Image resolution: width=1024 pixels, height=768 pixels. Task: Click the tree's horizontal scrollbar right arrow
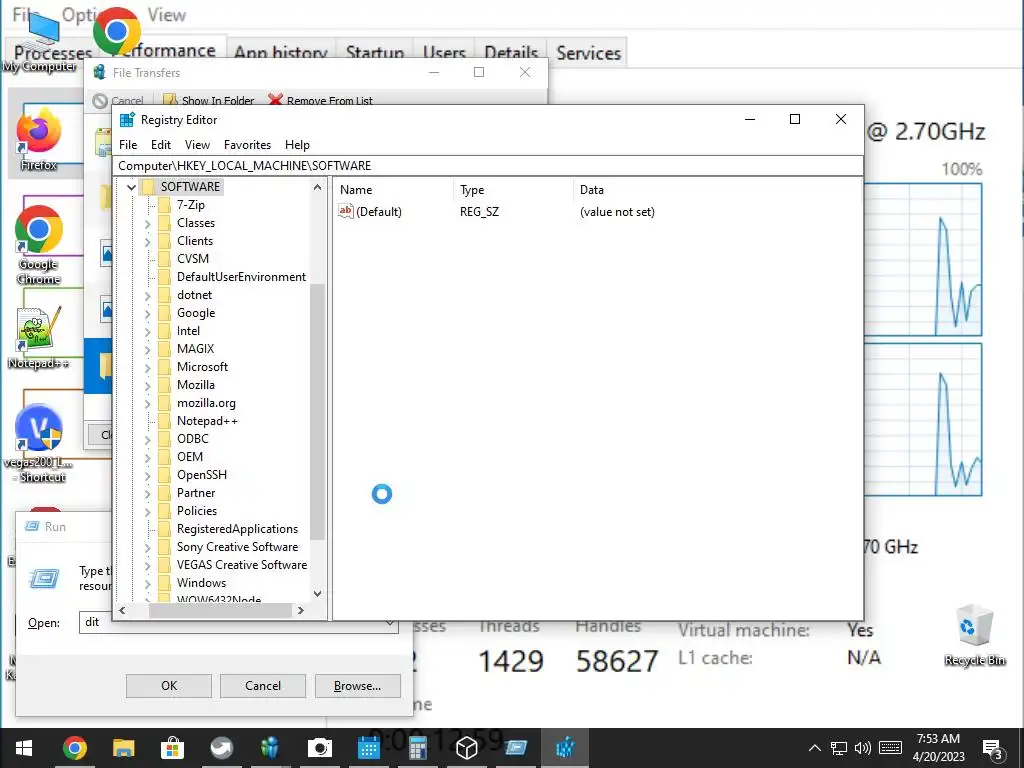point(300,611)
